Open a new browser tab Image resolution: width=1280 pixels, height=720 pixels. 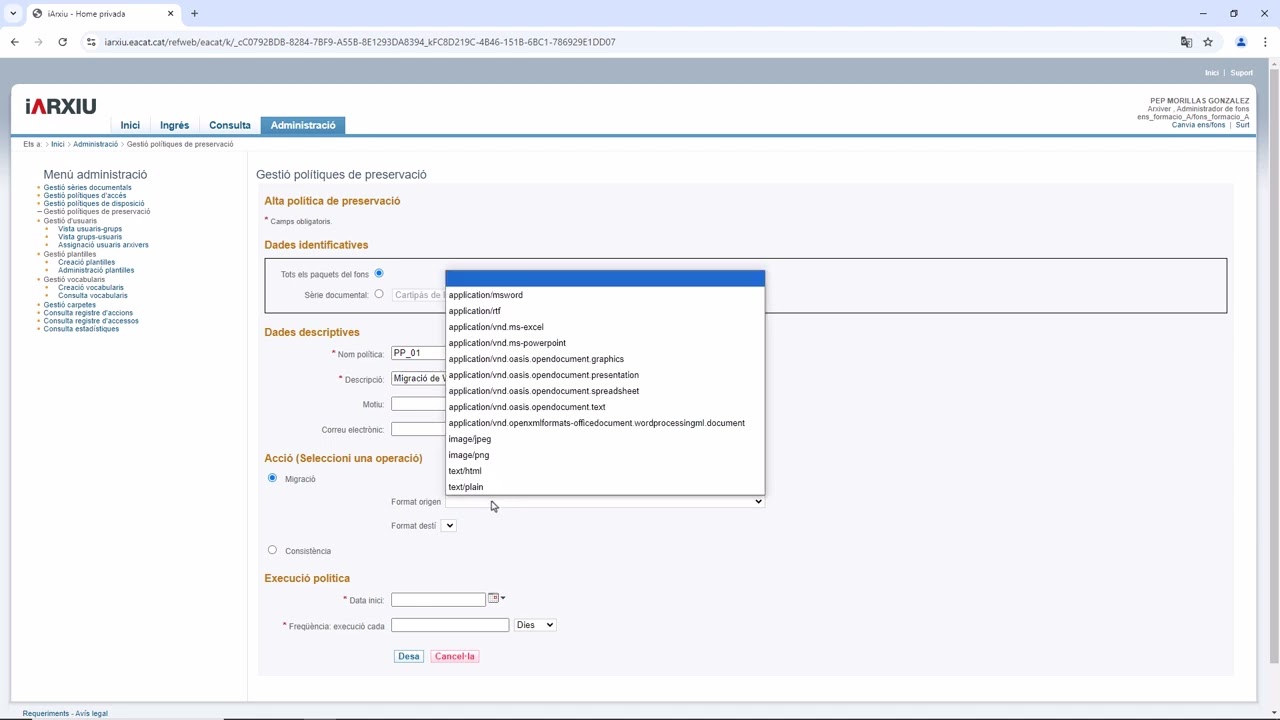[x=194, y=14]
